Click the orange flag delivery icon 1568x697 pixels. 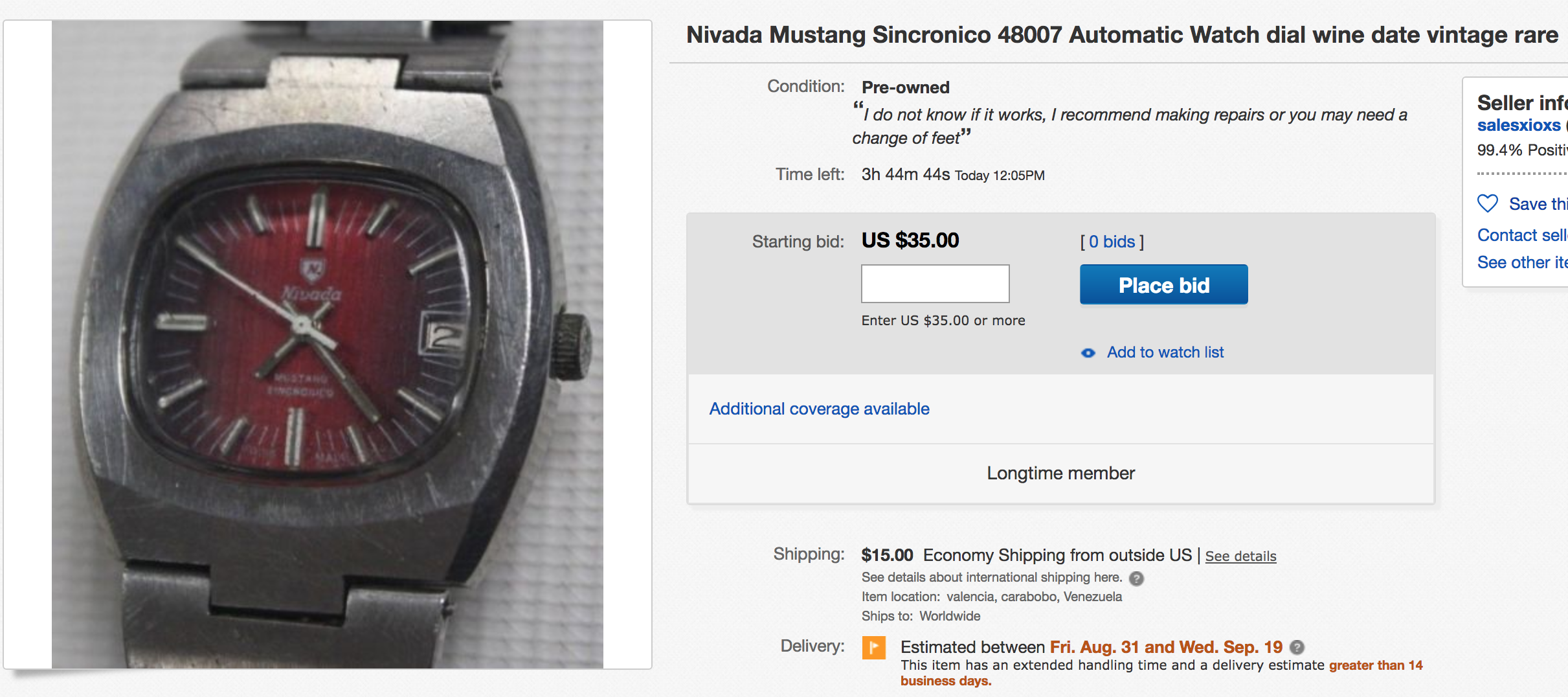pyautogui.click(x=873, y=647)
